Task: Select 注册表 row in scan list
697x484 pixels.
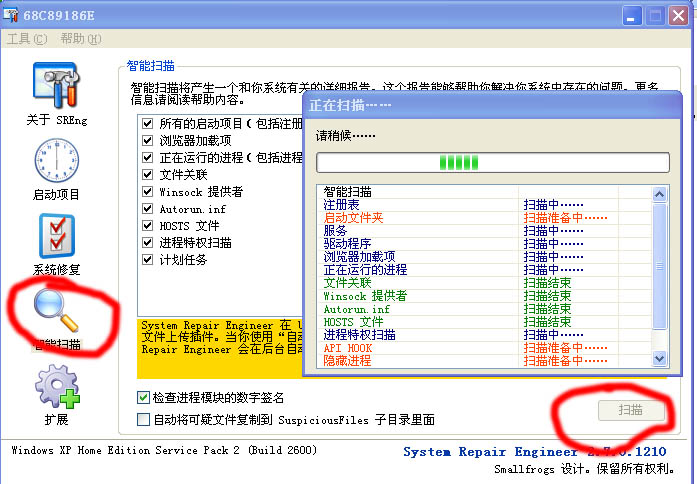Action: [484, 205]
